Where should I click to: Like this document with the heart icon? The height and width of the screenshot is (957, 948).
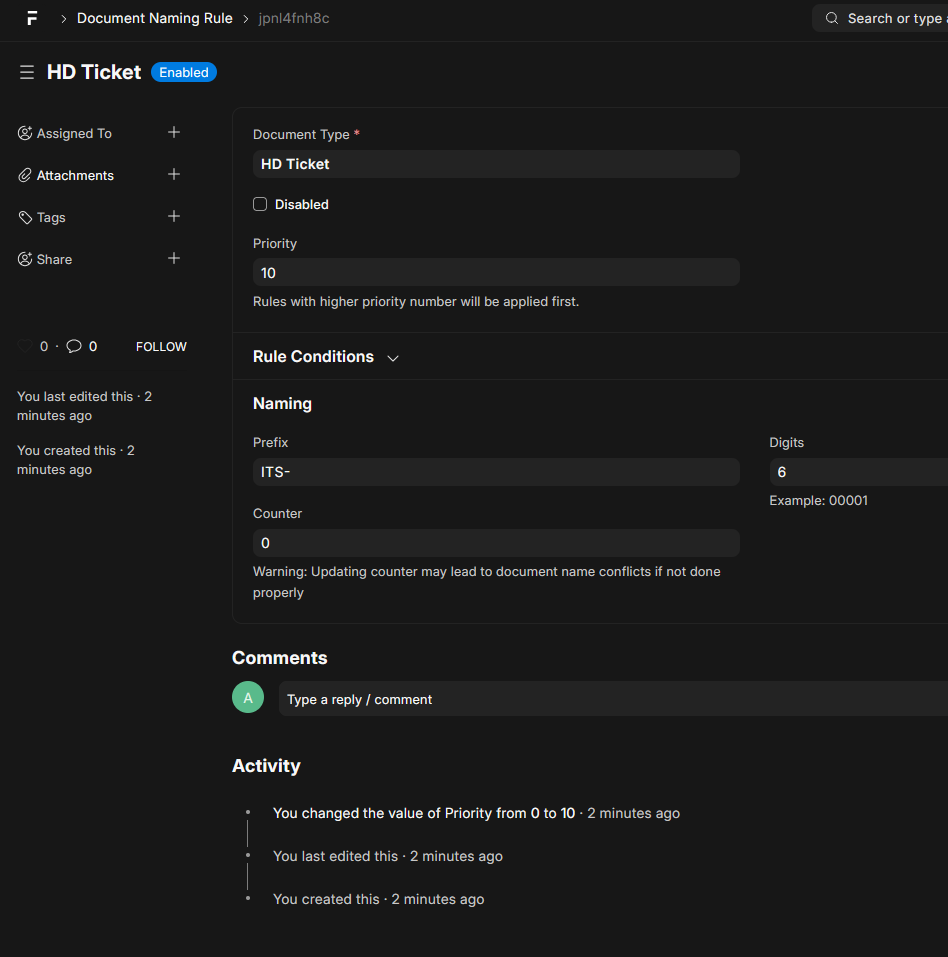[x=26, y=346]
